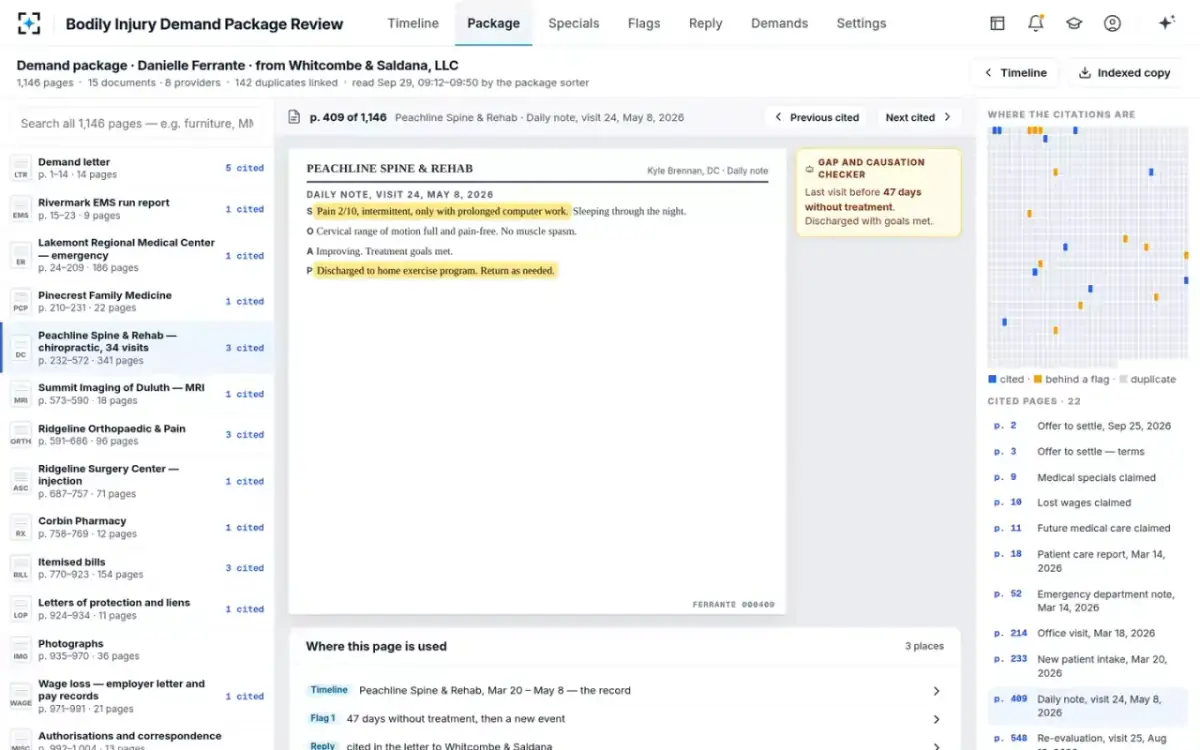This screenshot has width=1200, height=750.
Task: Open the notifications bell
Action: (x=1036, y=23)
